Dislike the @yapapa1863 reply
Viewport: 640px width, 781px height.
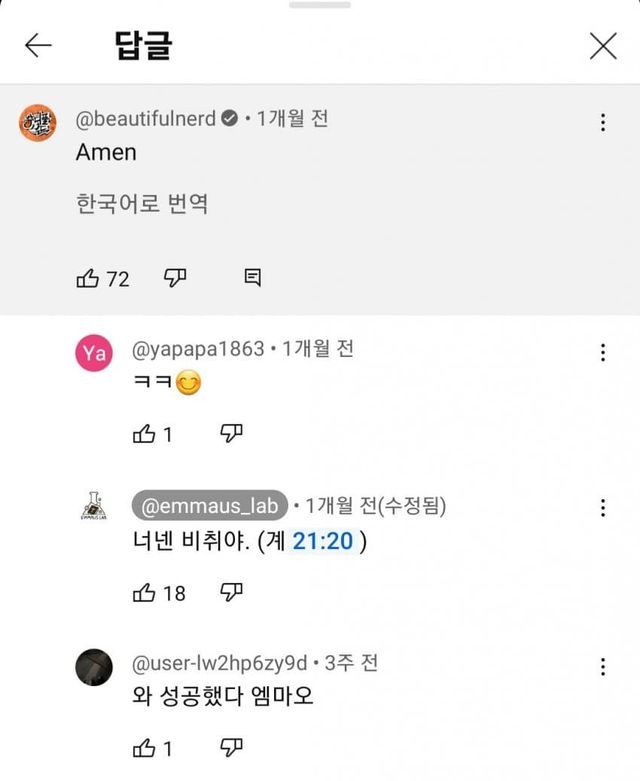232,434
